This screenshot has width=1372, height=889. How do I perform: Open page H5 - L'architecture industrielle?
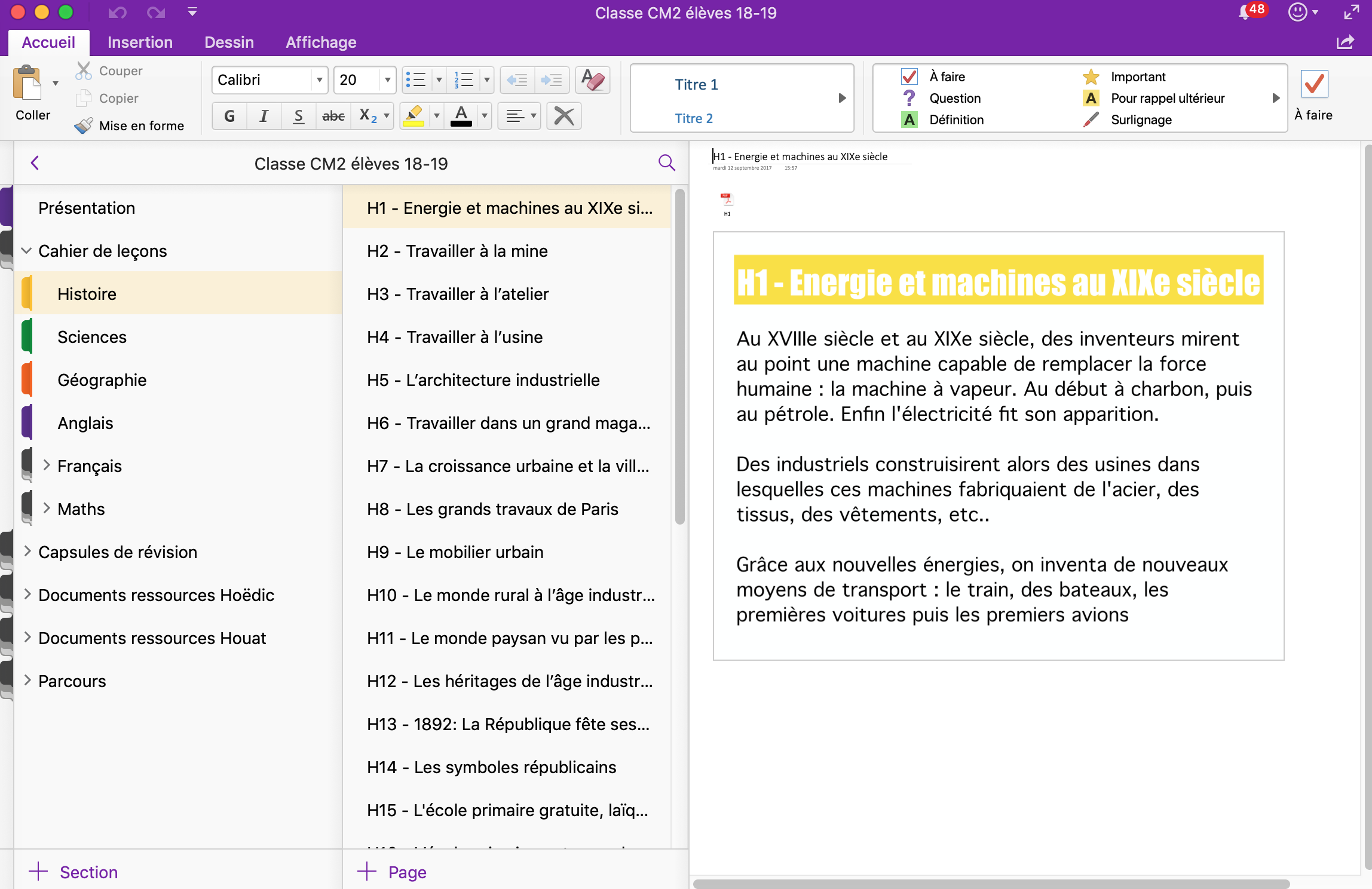483,380
